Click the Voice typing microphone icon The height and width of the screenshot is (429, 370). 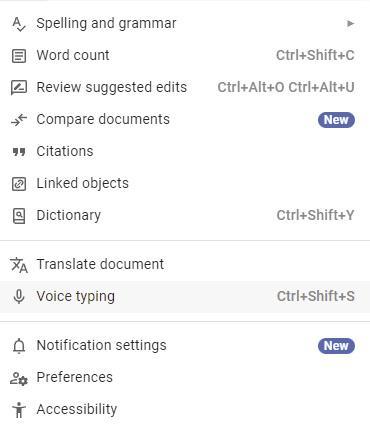(19, 297)
